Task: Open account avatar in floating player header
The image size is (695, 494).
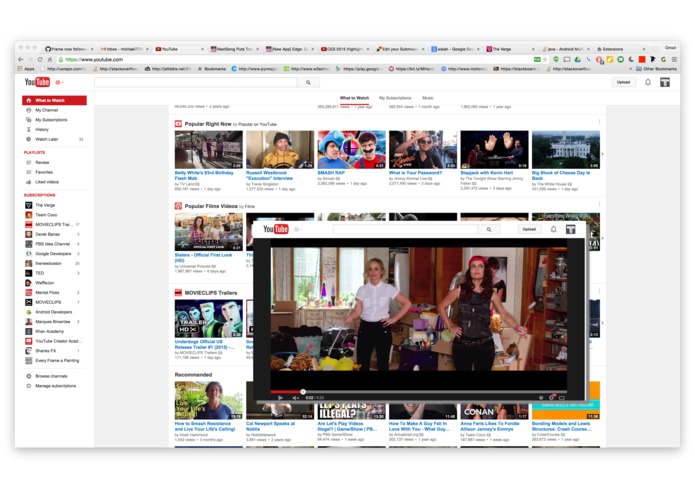Action: (570, 229)
